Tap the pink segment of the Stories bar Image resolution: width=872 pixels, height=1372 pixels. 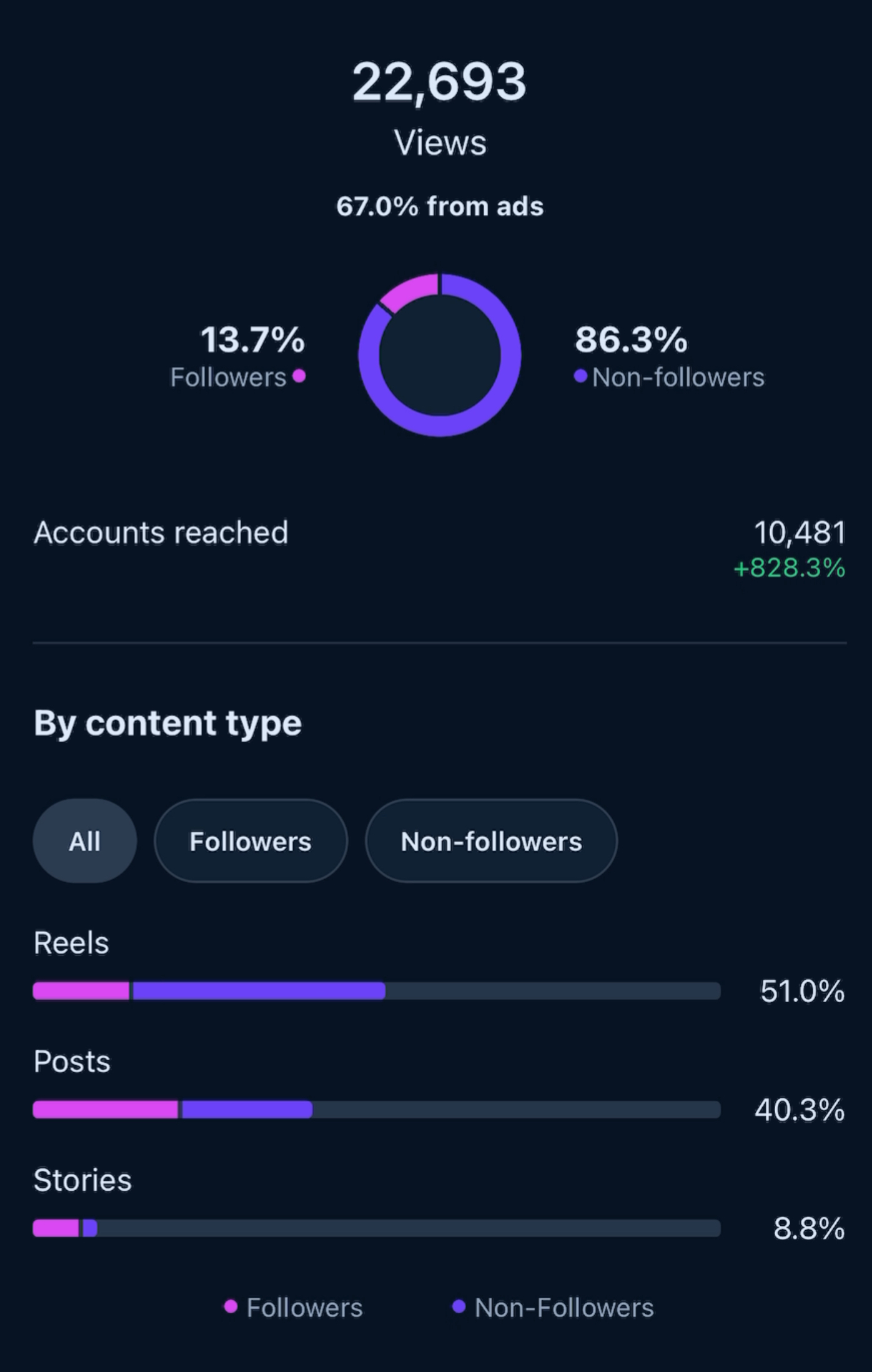(56, 1228)
